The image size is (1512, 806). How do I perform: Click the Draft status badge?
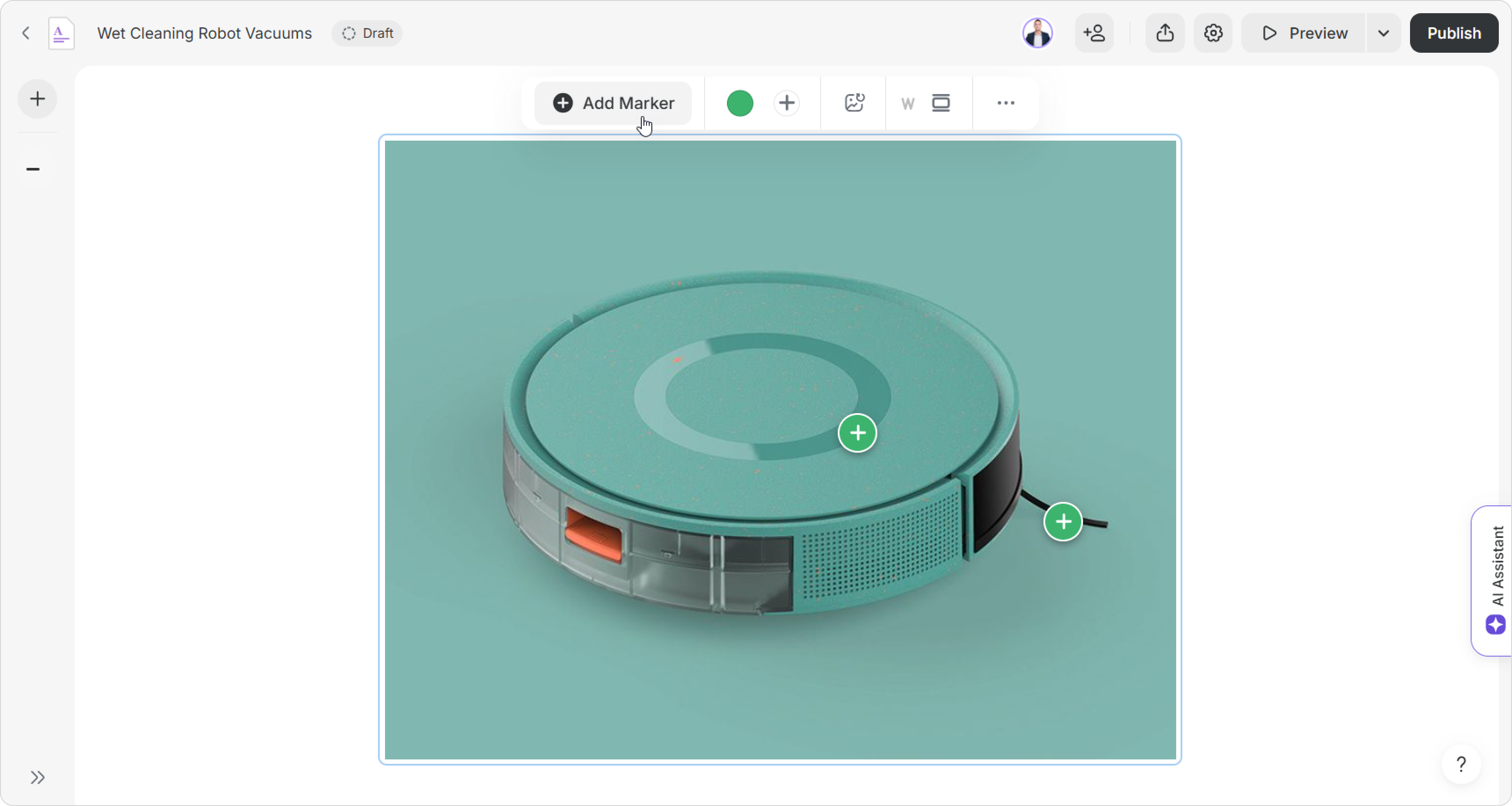pyautogui.click(x=367, y=33)
